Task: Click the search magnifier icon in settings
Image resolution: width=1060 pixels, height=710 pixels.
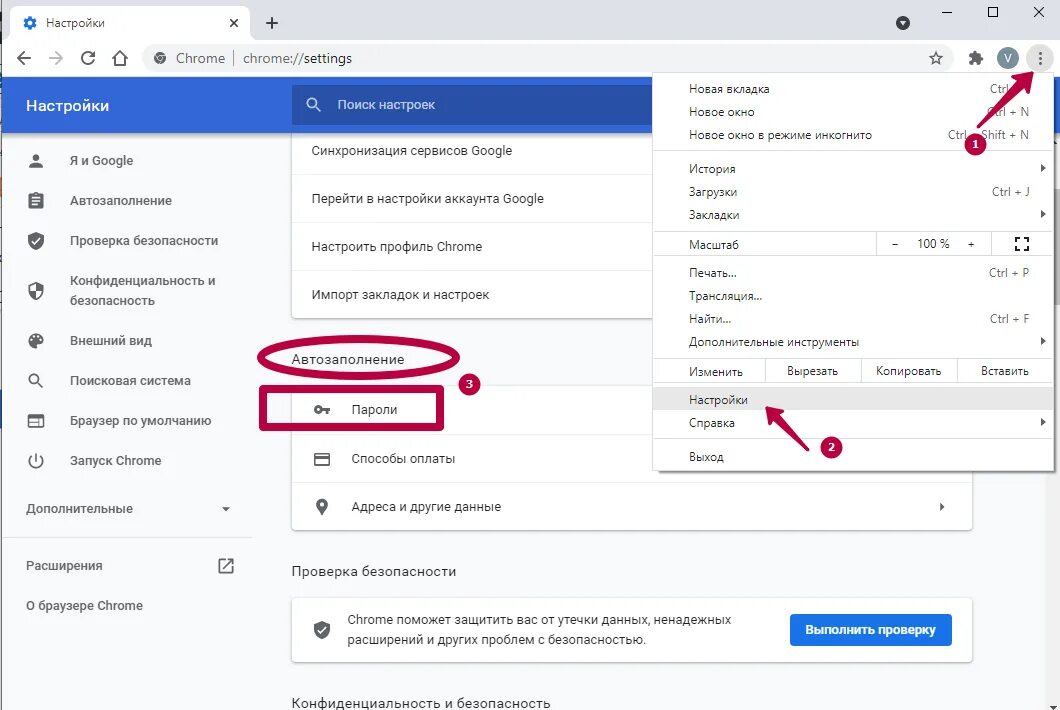Action: (313, 105)
